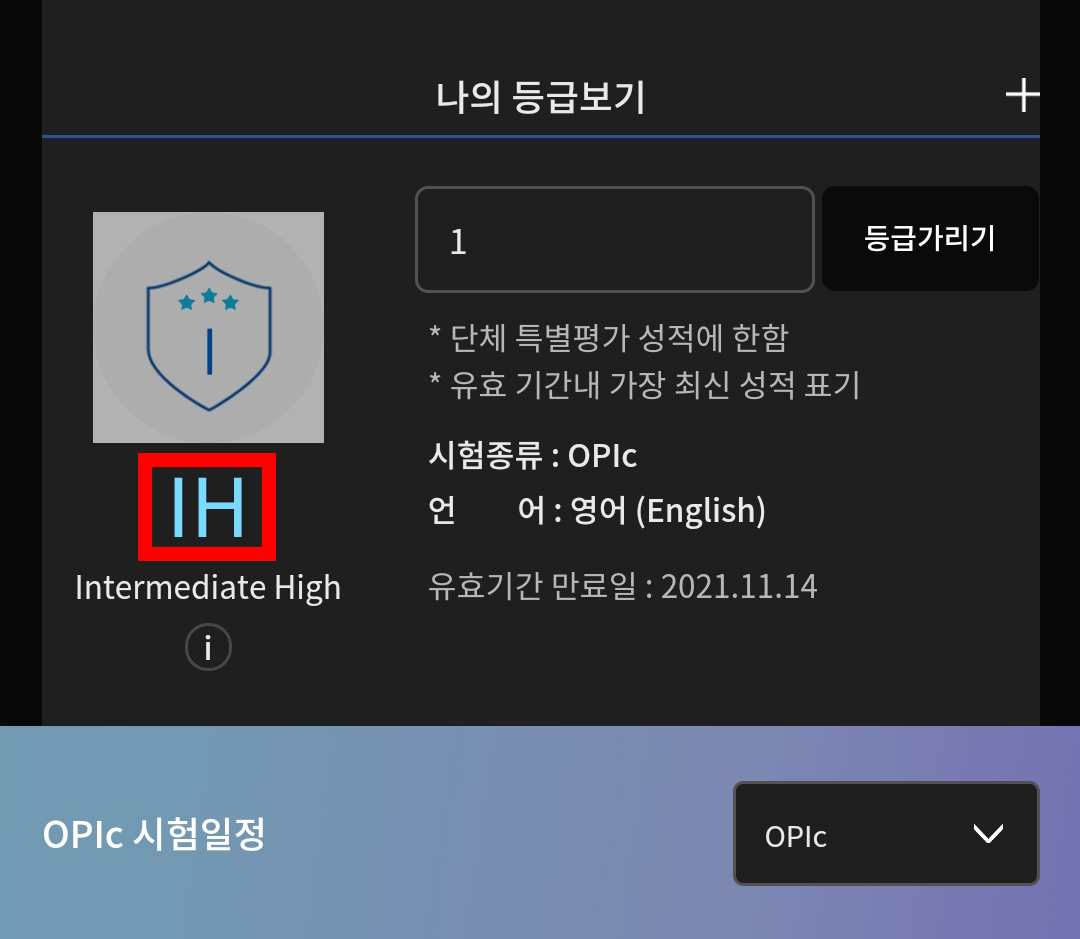This screenshot has width=1080, height=939.
Task: Click the three stars on the shield badge
Action: (x=208, y=297)
